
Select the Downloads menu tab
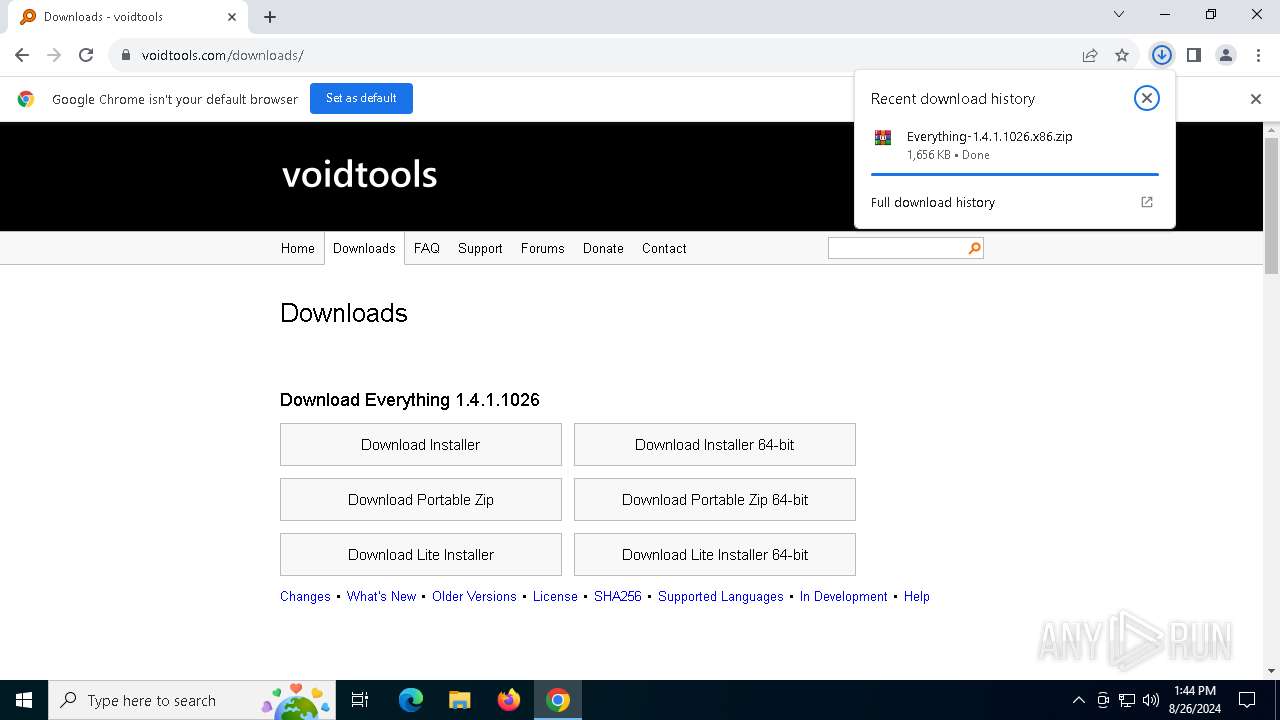coord(364,248)
